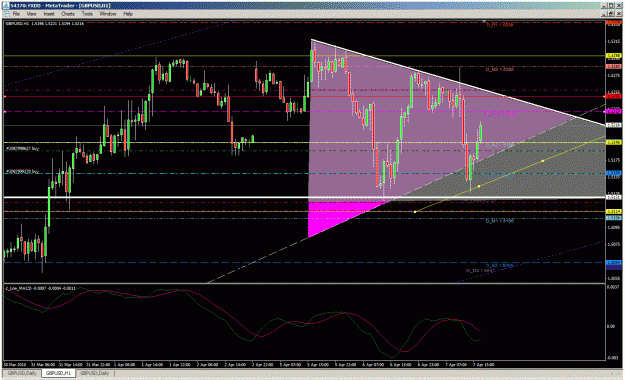Minimize the inner GBPUSD chart window
The width and height of the screenshot is (625, 380).
[605, 14]
